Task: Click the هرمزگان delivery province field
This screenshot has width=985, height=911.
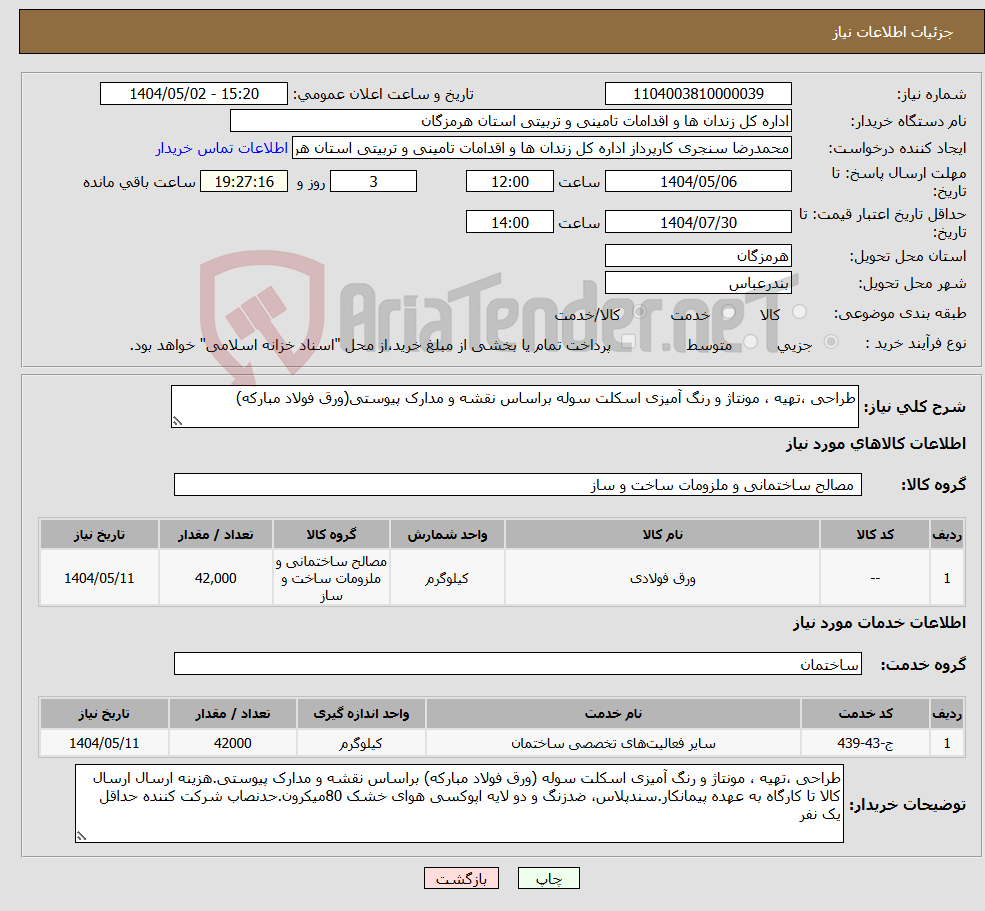Action: tap(698, 255)
